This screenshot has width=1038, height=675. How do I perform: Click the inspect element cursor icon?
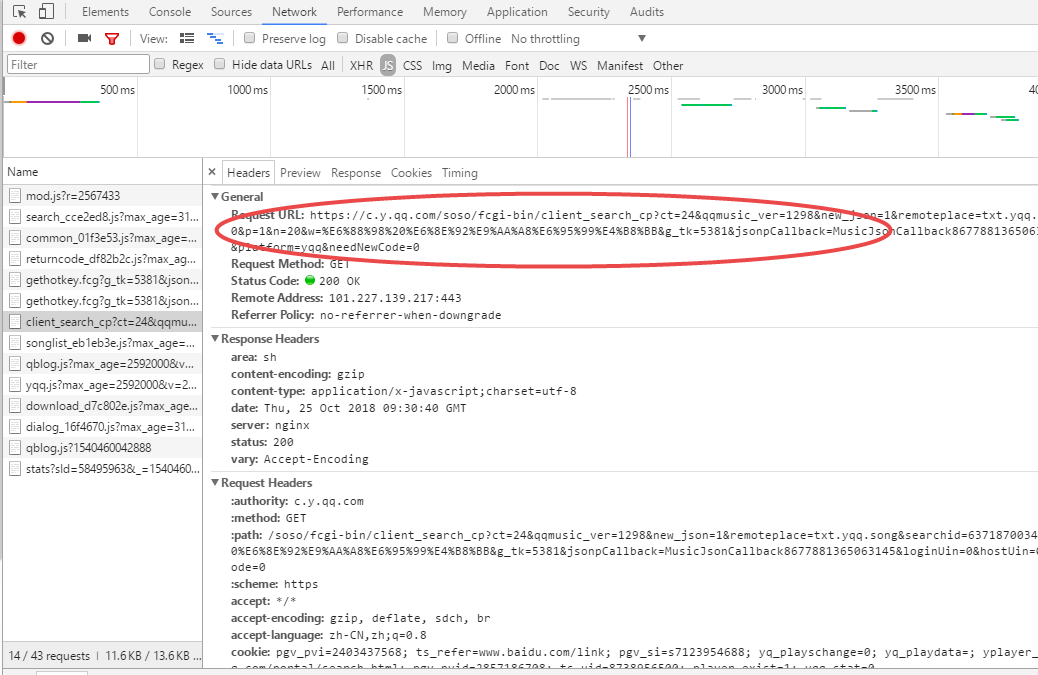[20, 12]
